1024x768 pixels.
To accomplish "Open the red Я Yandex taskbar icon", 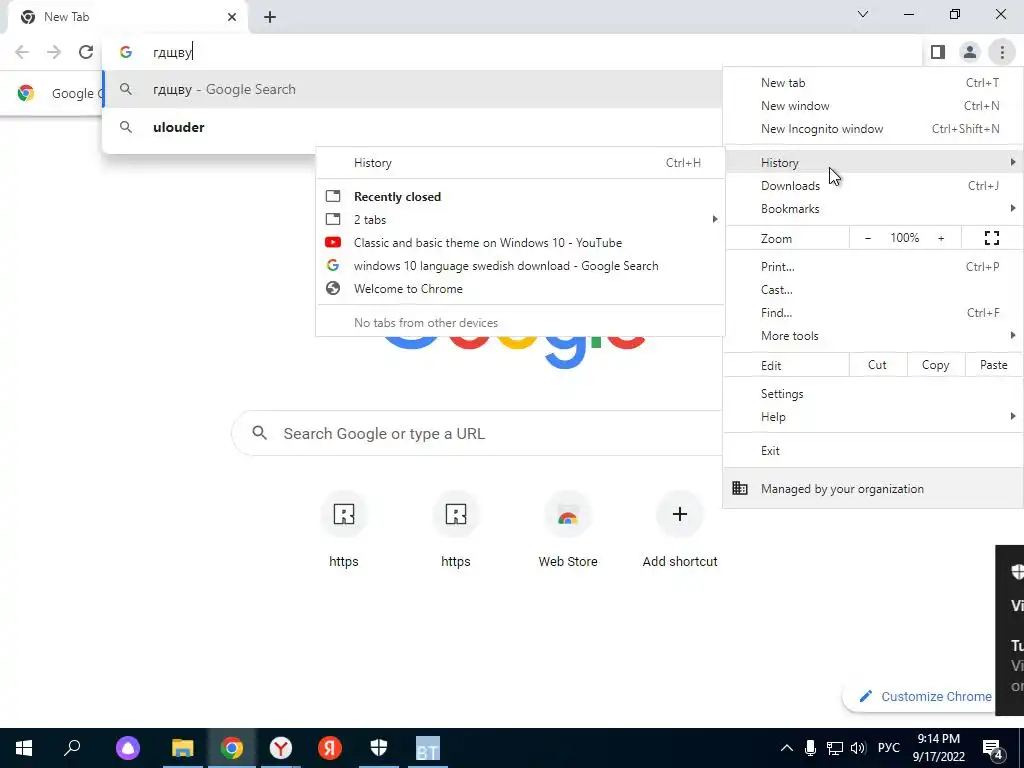I will coord(330,748).
